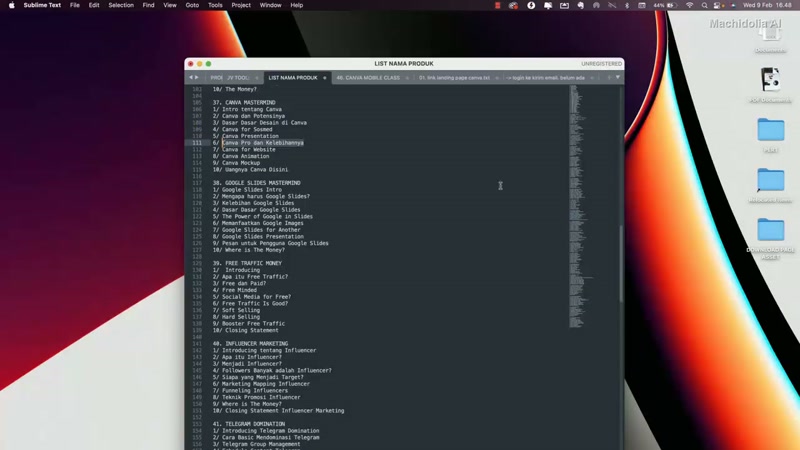Open Spotlight search magnifier icon
800x450 pixels.
tap(704, 5)
